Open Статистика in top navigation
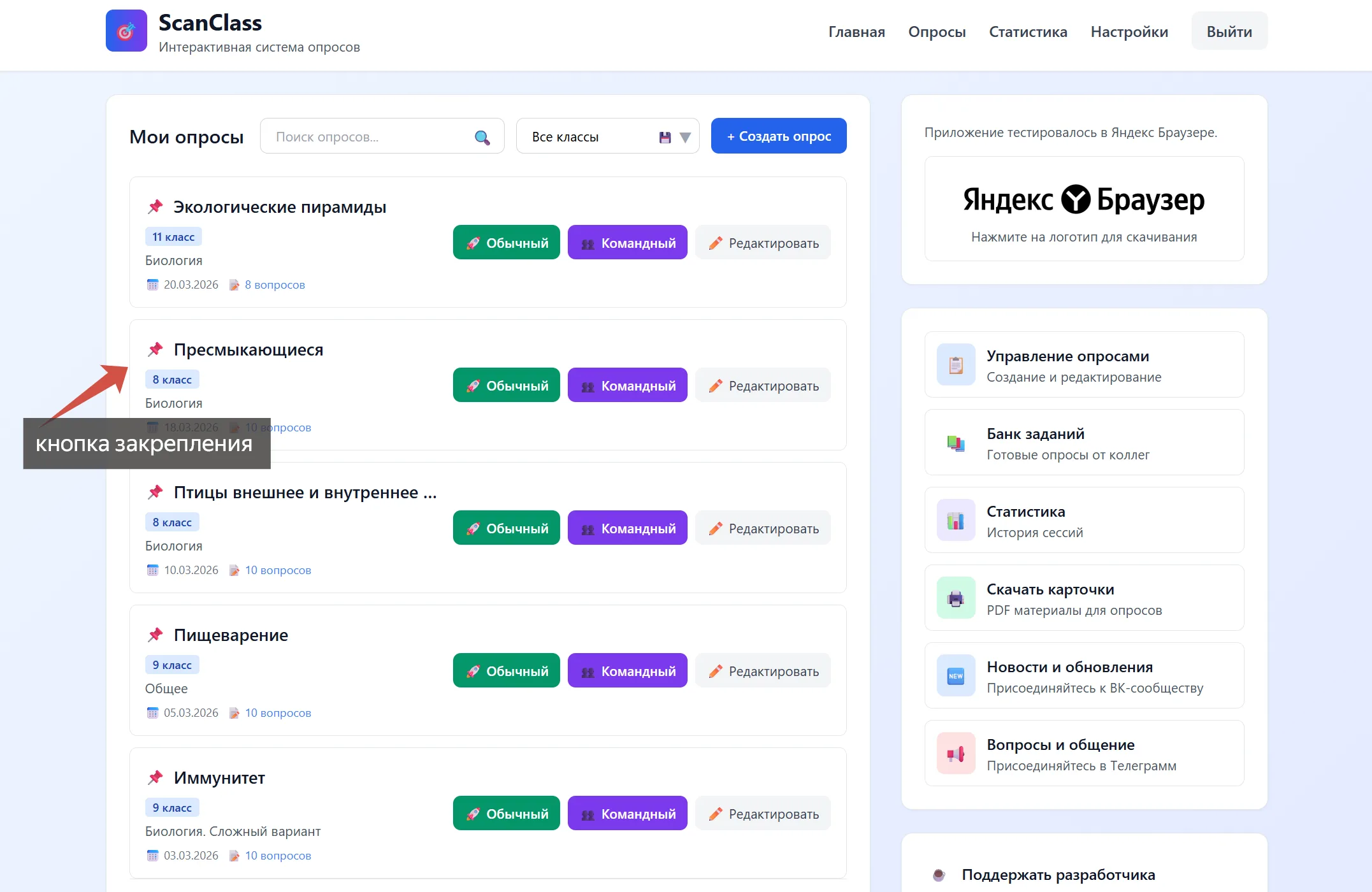Image resolution: width=1372 pixels, height=892 pixels. point(1027,32)
